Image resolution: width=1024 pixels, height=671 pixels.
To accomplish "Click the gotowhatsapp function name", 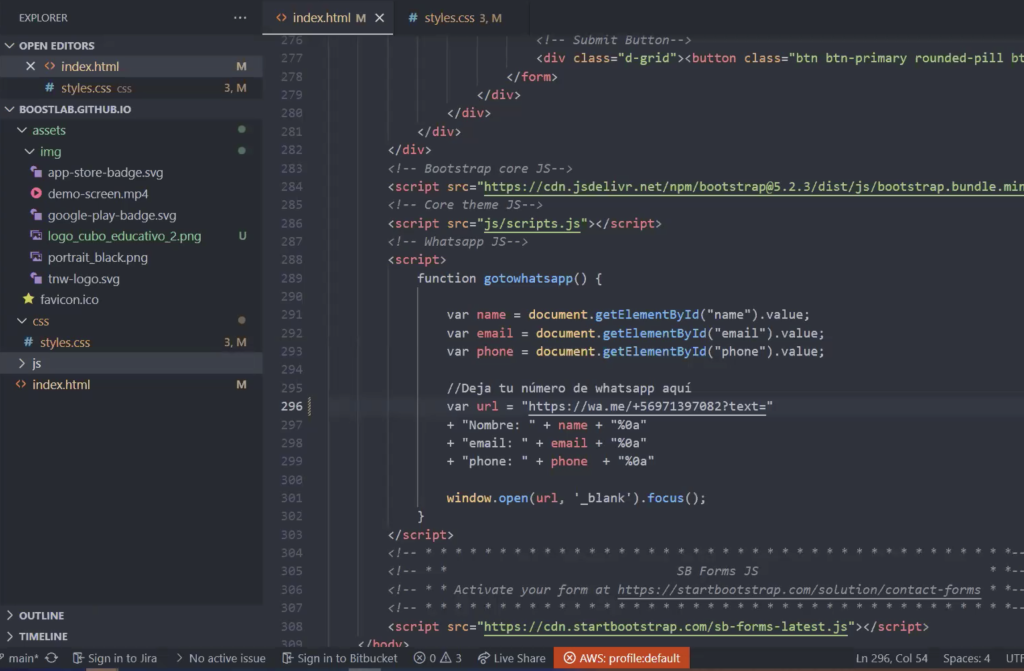I will coord(528,278).
